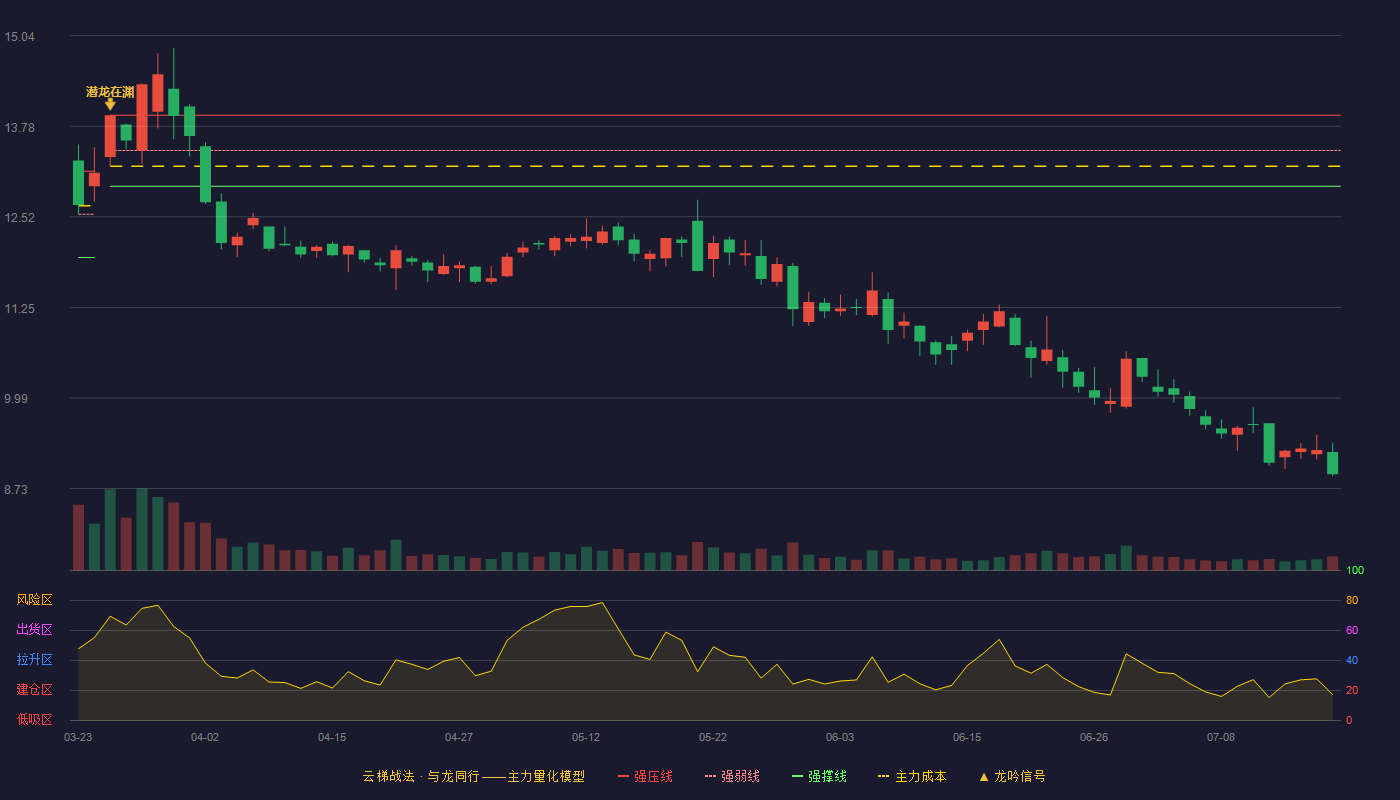The width and height of the screenshot is (1400, 800).
Task: Click the 05-12 date label
Action: point(586,737)
